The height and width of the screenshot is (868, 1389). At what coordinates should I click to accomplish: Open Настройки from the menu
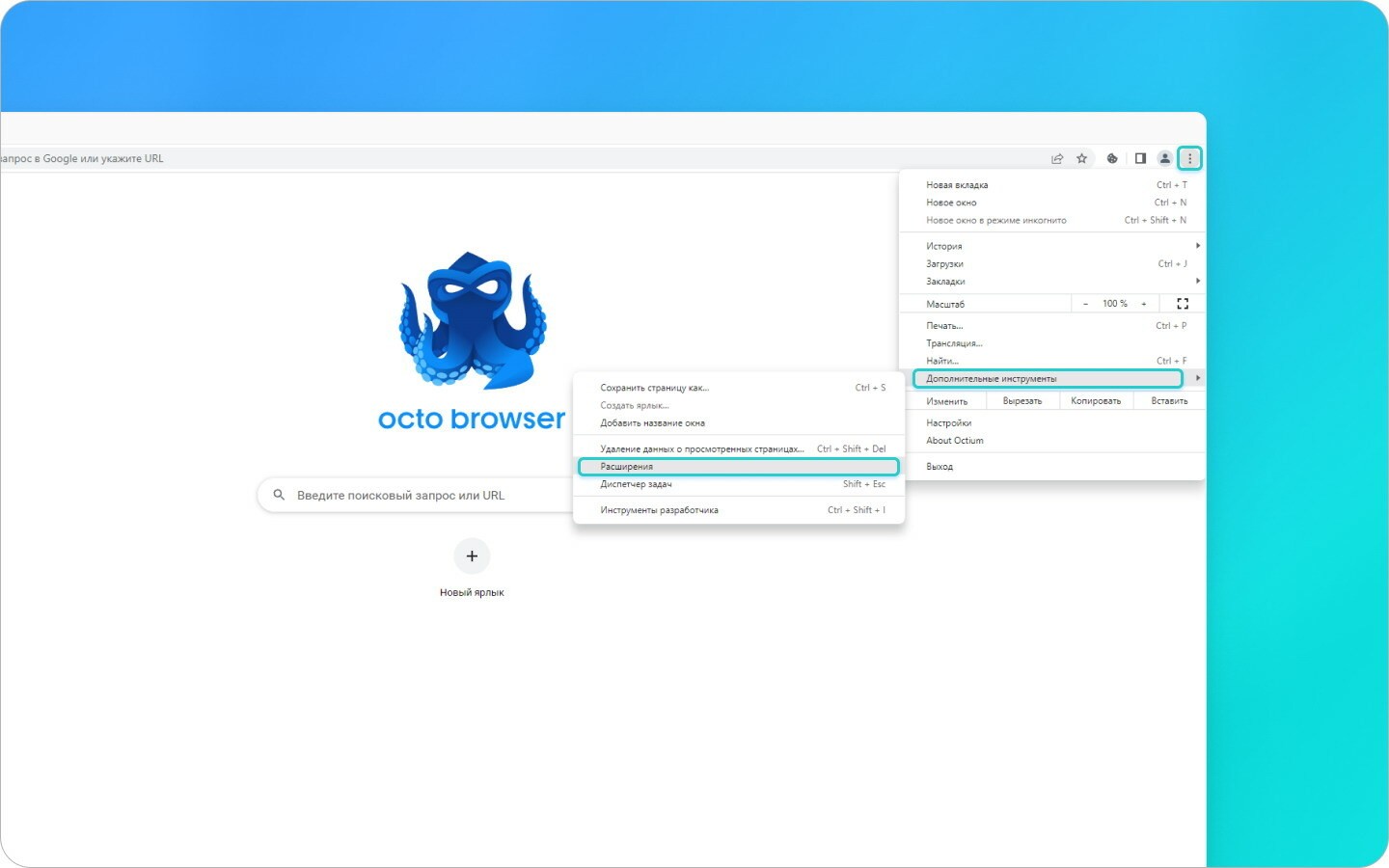[x=1052, y=422]
